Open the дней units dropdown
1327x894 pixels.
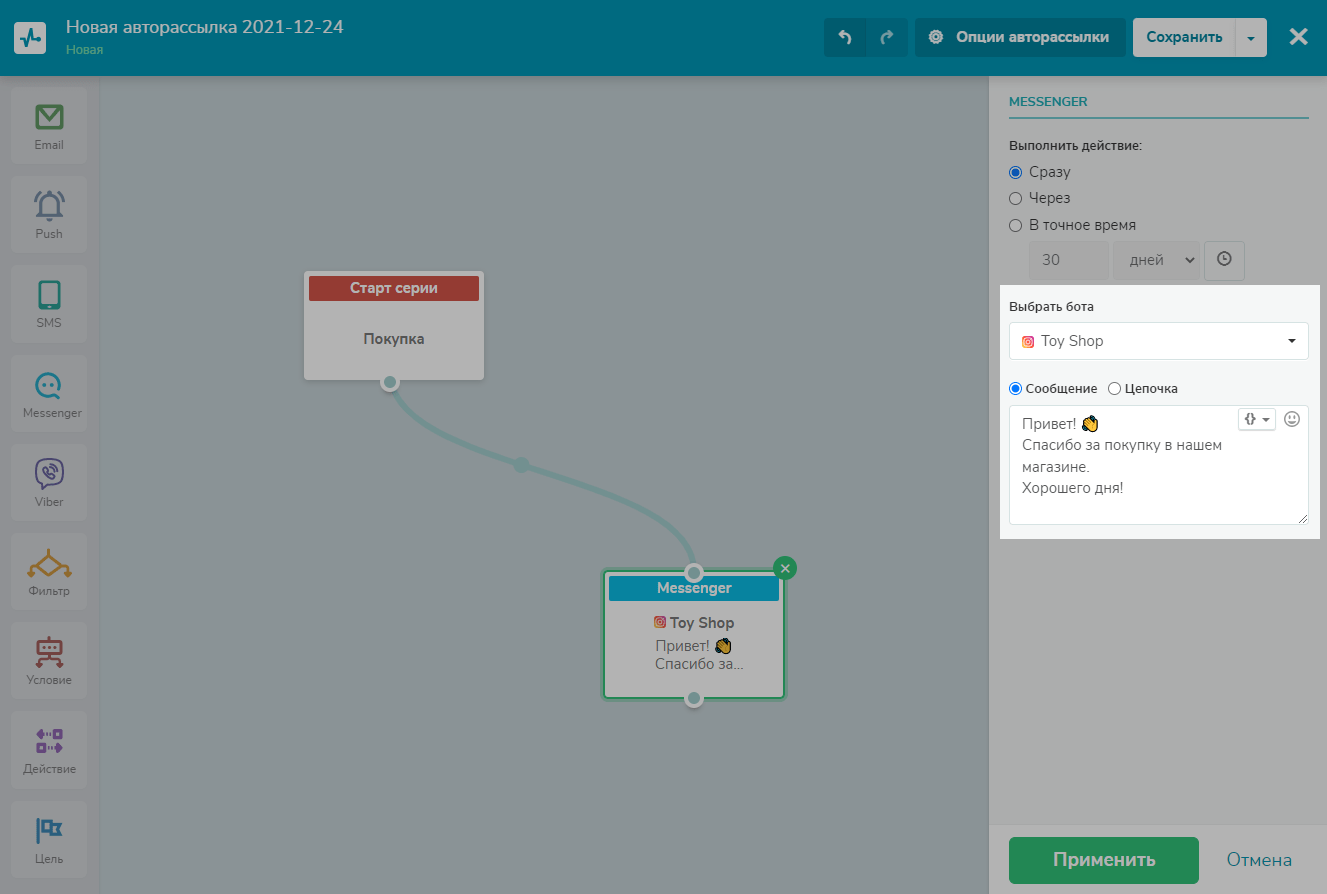coord(1156,260)
